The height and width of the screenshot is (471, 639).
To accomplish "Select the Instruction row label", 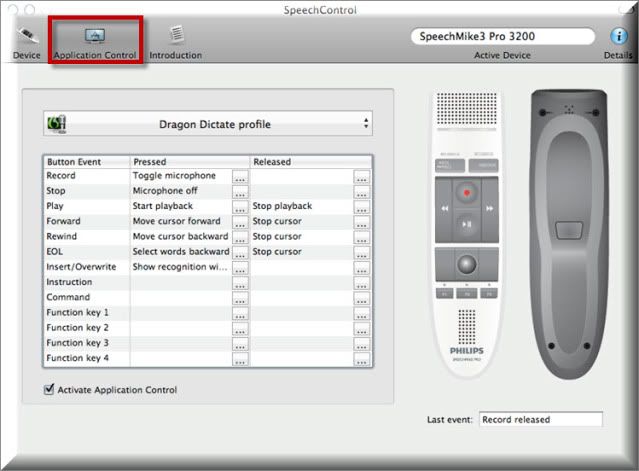I will [x=69, y=282].
